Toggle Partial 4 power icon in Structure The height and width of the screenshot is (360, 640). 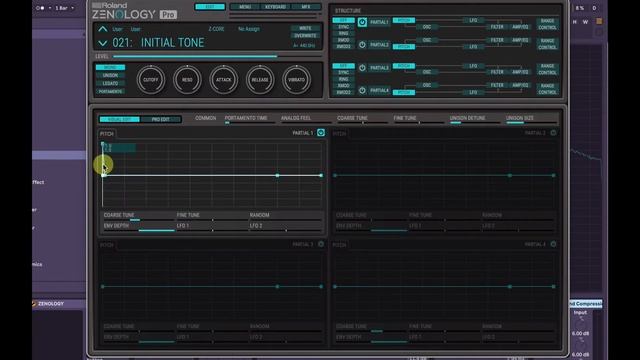(x=362, y=90)
